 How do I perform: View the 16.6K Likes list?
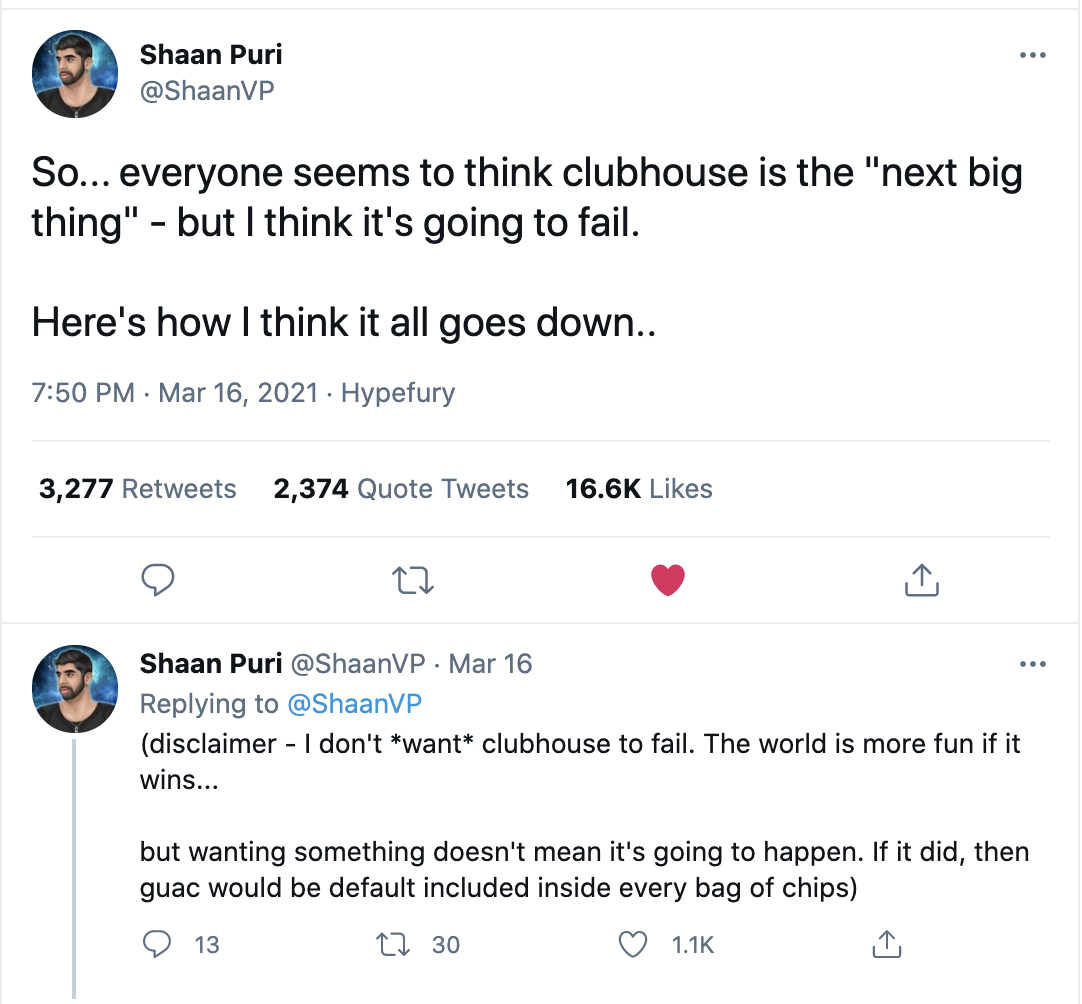(639, 489)
